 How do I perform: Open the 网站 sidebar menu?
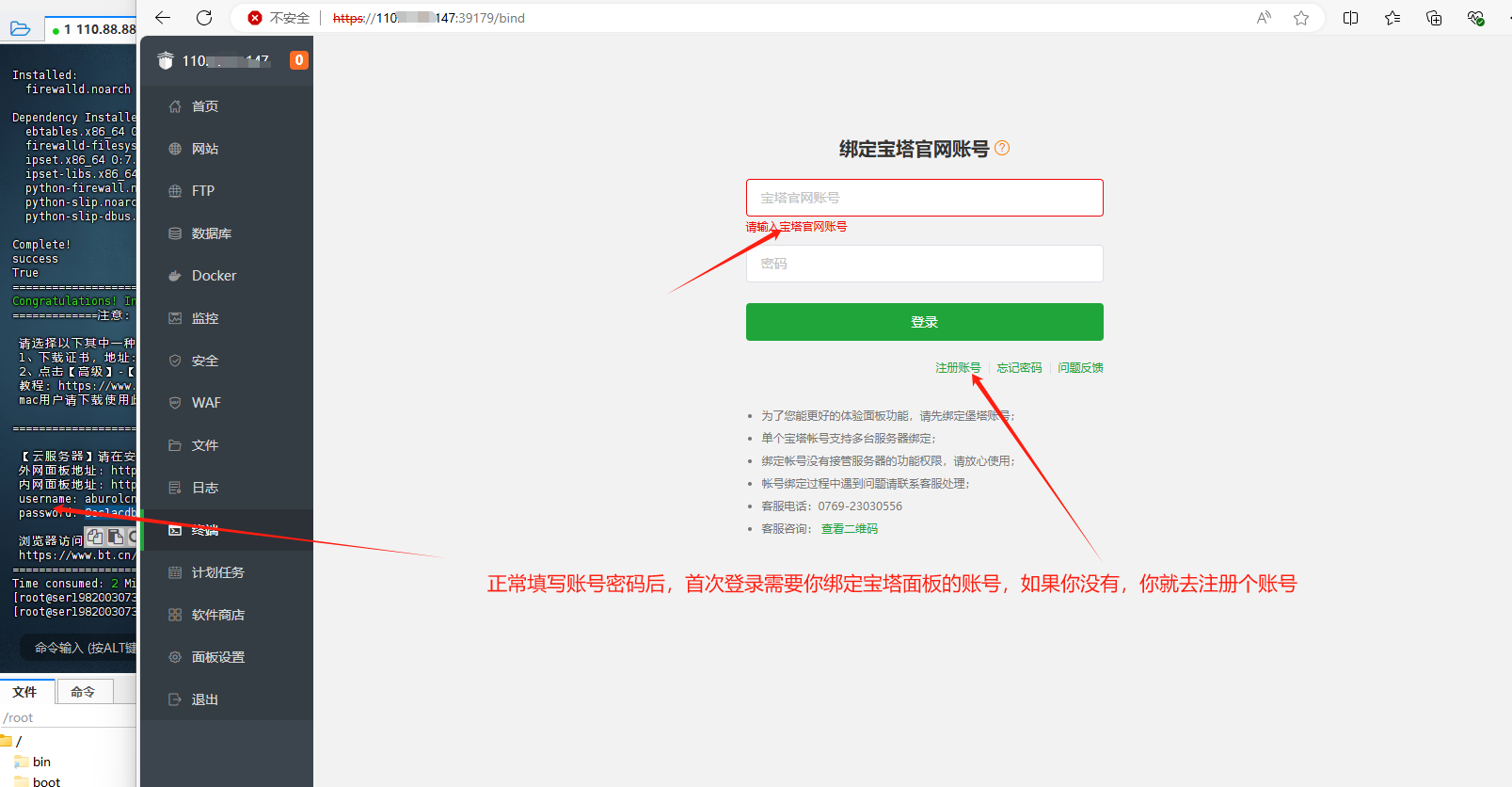(205, 149)
